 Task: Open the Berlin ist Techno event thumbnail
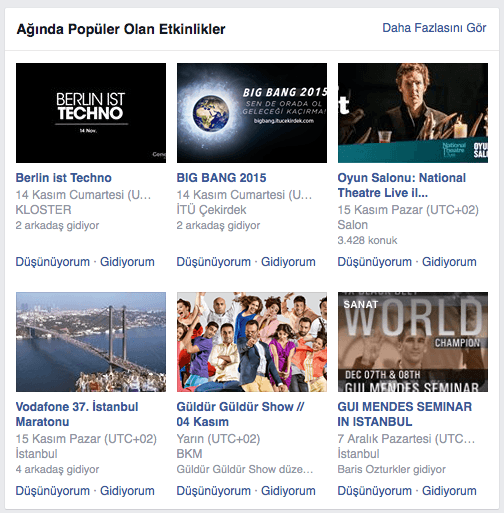pos(91,113)
